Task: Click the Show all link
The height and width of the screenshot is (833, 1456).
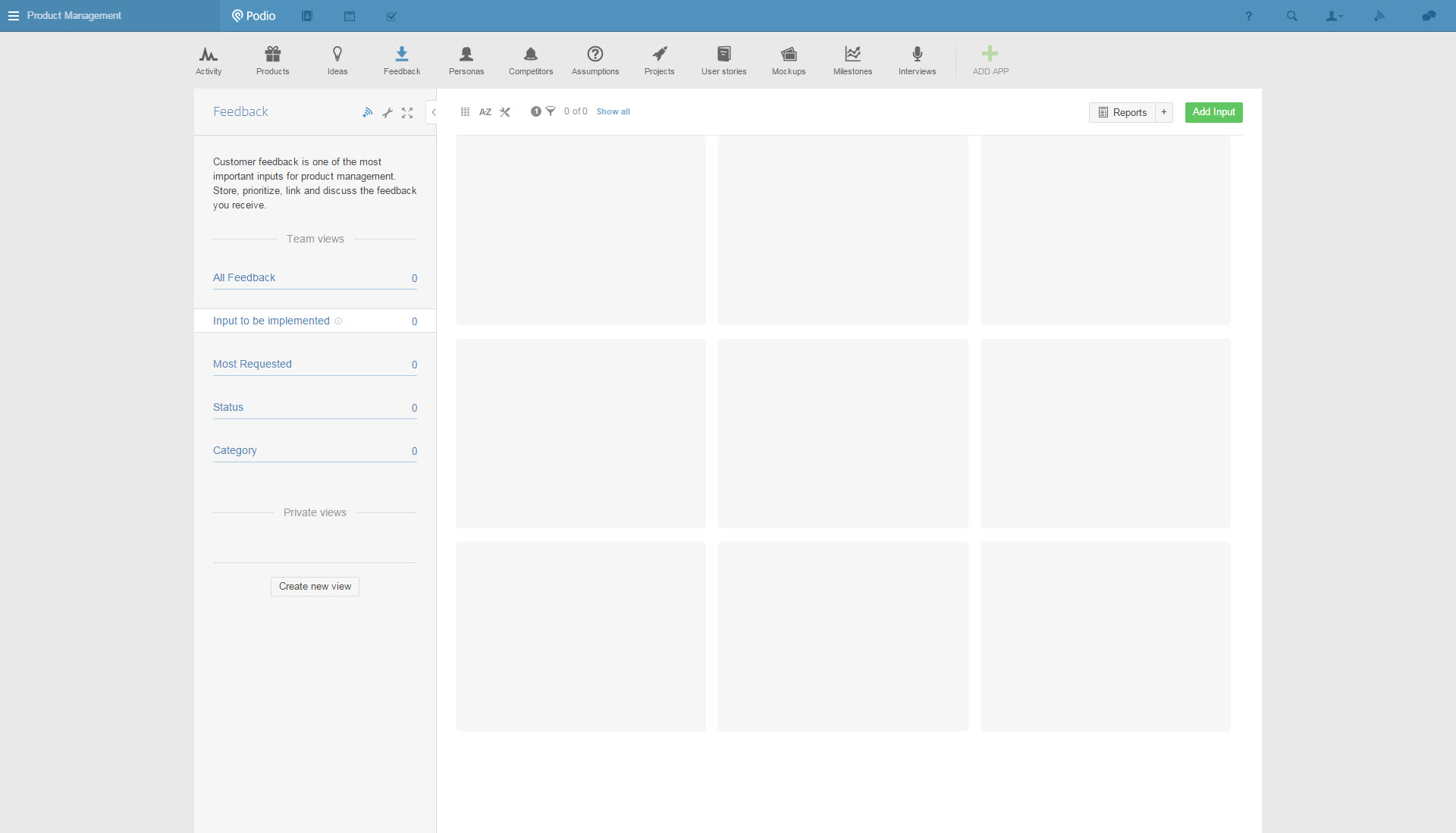Action: 613,111
